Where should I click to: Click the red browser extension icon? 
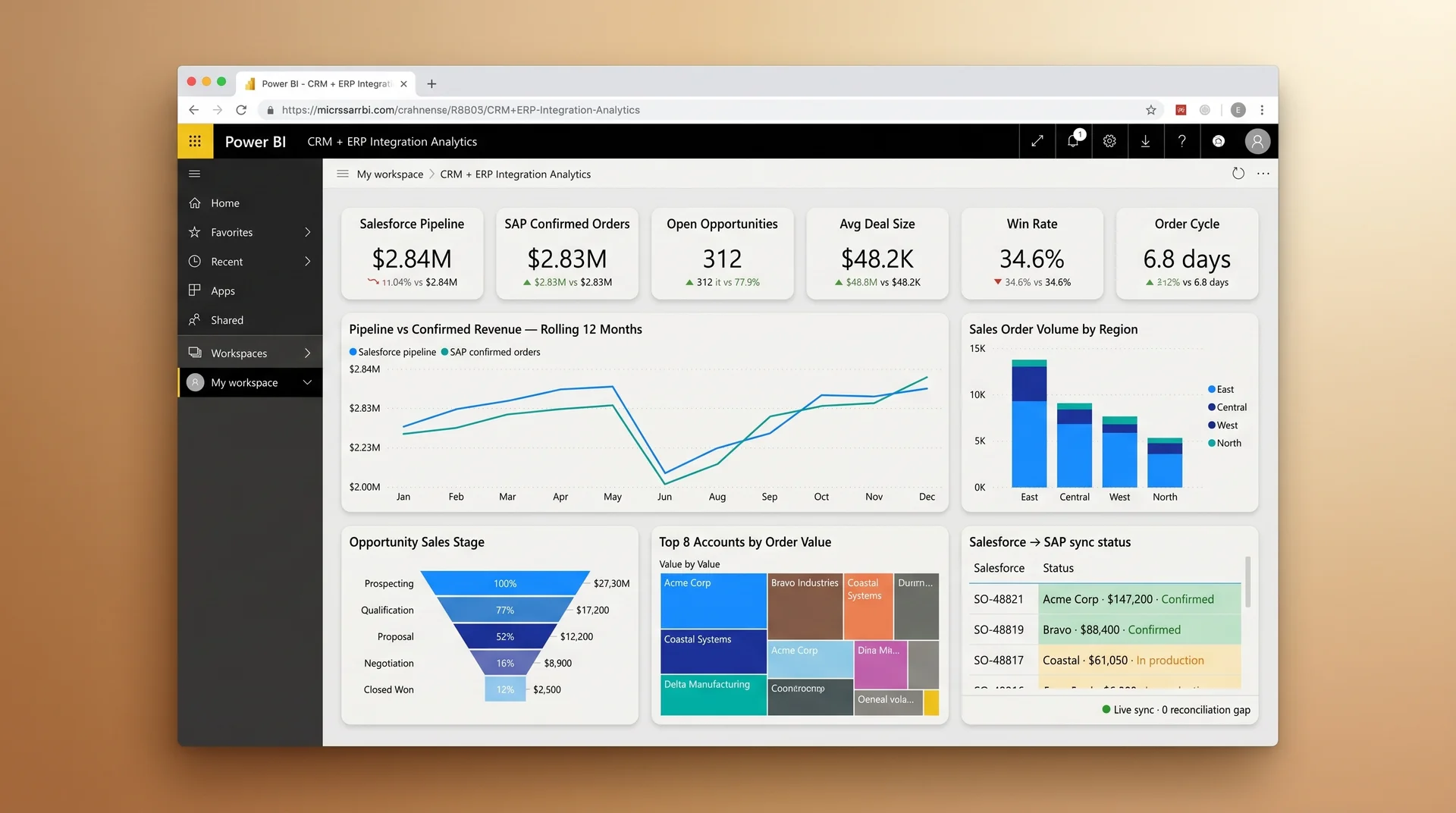1181,110
